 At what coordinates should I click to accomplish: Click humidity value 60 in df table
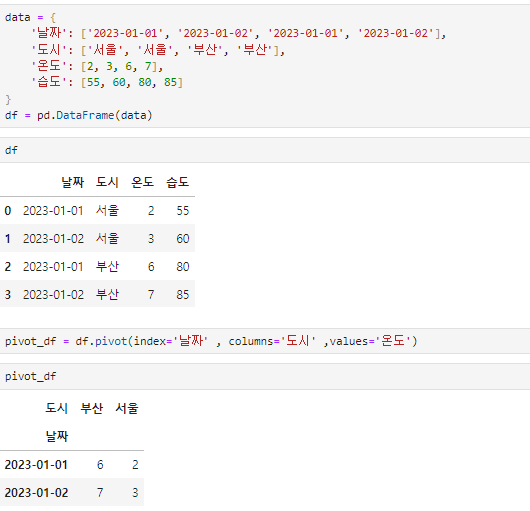[183, 239]
